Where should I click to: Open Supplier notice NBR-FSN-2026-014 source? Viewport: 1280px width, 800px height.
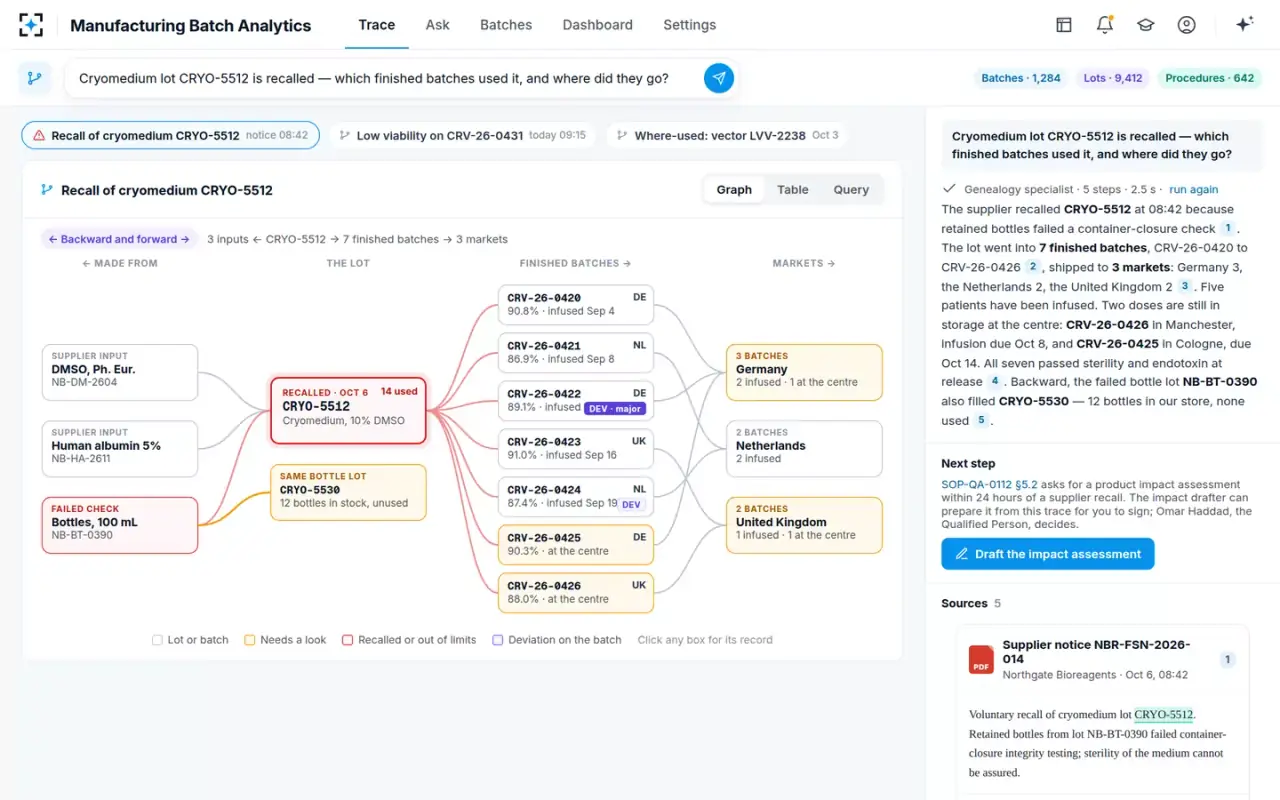(1102, 659)
